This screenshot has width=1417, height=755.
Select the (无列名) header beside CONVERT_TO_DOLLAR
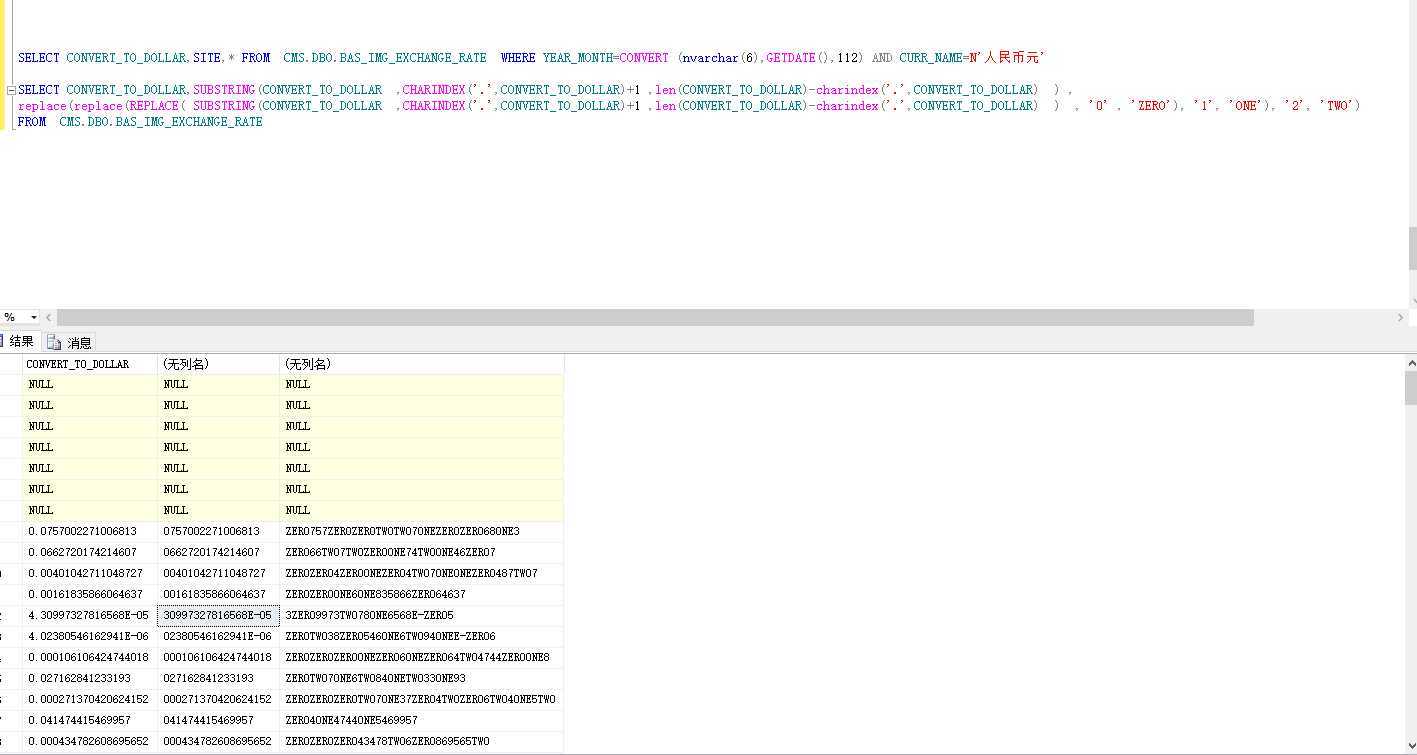[x=218, y=364]
